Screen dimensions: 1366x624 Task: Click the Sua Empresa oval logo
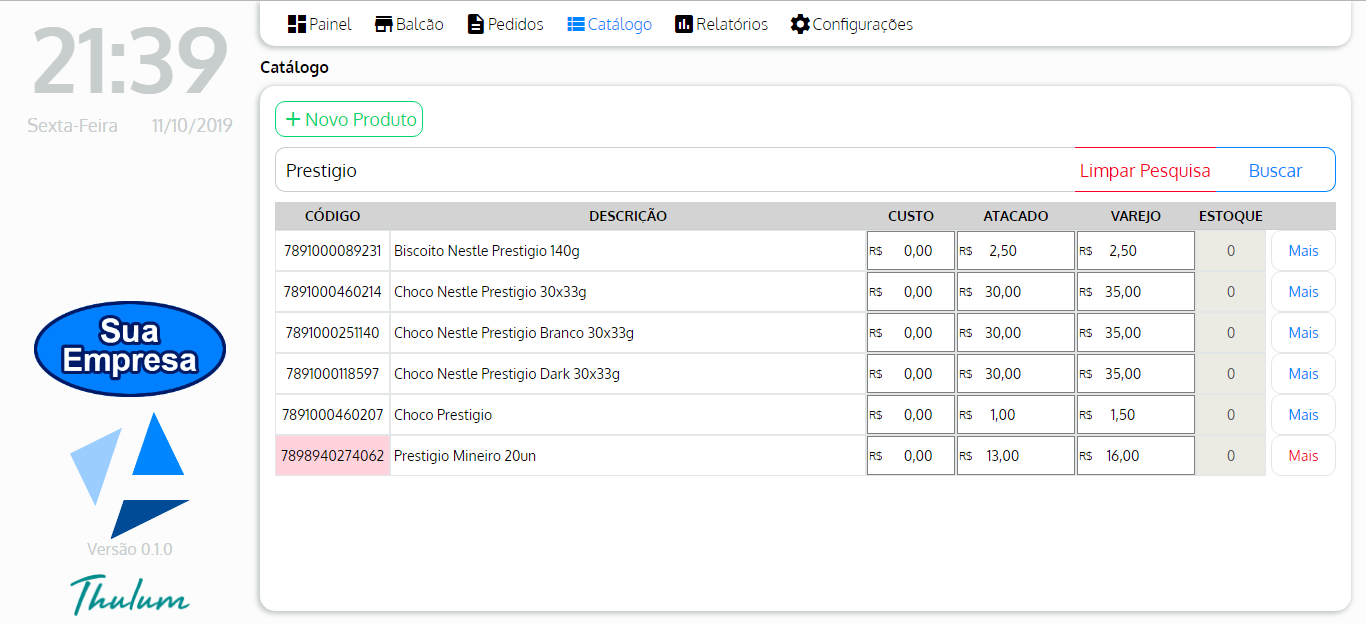[130, 348]
